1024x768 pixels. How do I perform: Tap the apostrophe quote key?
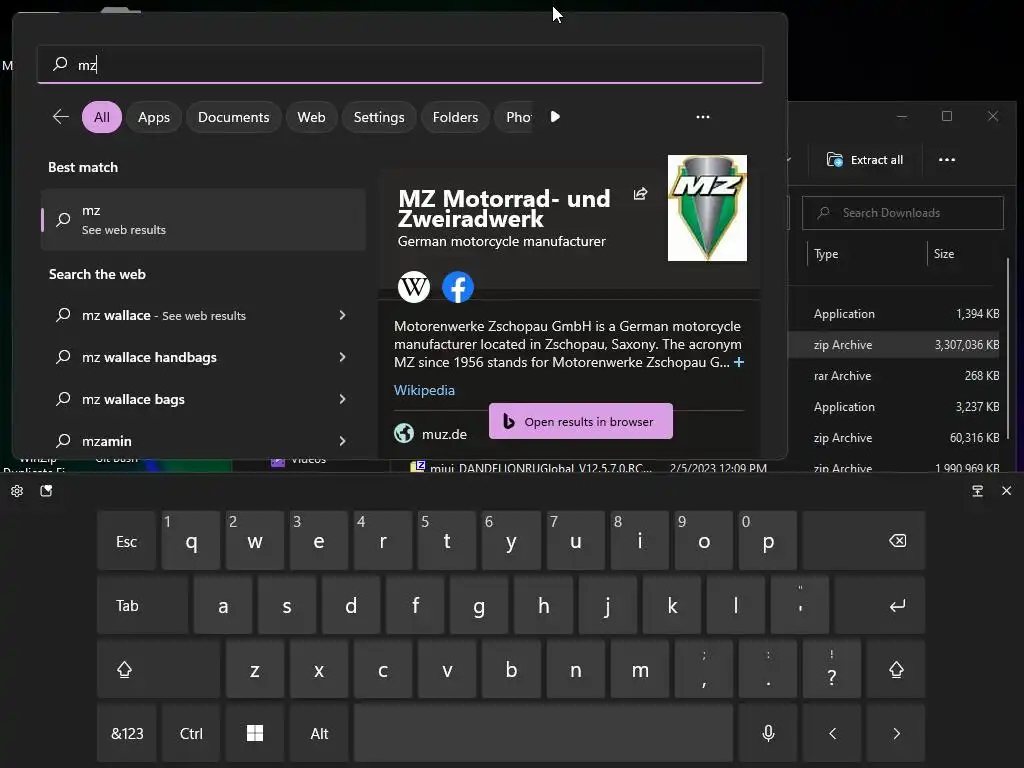[x=800, y=605]
